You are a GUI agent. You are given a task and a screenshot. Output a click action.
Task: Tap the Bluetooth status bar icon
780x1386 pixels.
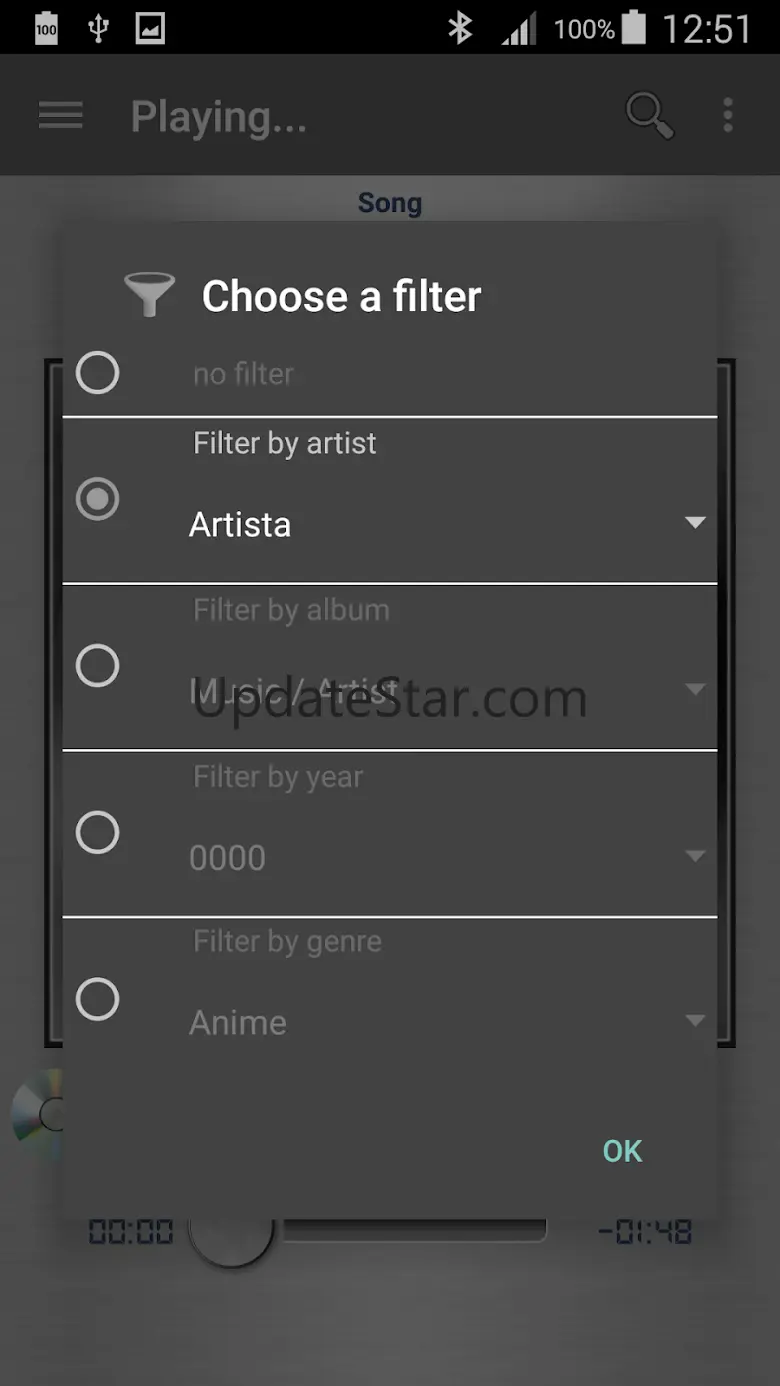(459, 28)
